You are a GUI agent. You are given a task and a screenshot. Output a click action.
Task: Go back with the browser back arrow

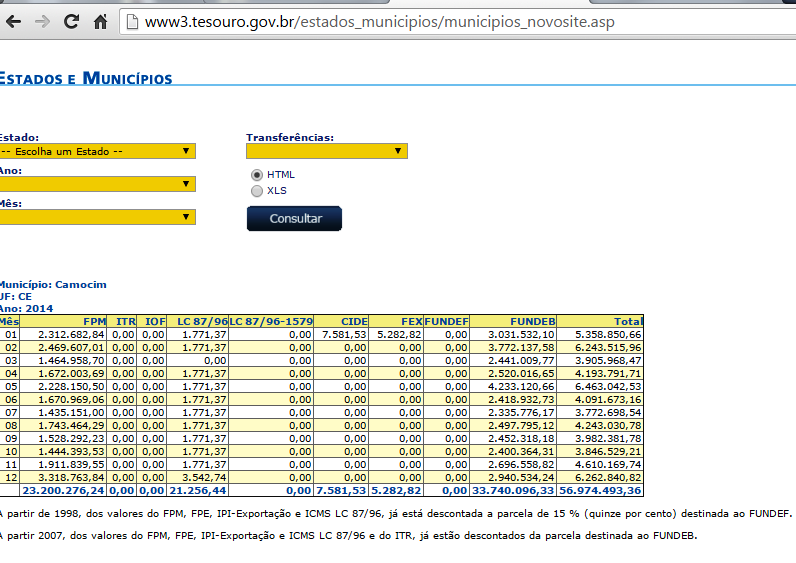(x=14, y=22)
